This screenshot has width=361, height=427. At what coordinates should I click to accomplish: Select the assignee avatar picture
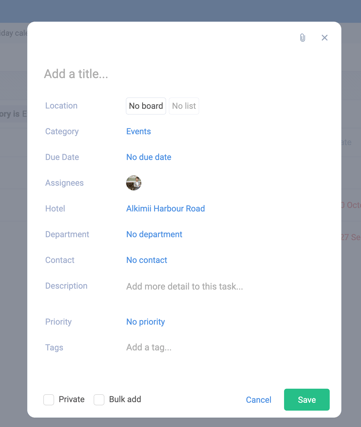pyautogui.click(x=134, y=183)
